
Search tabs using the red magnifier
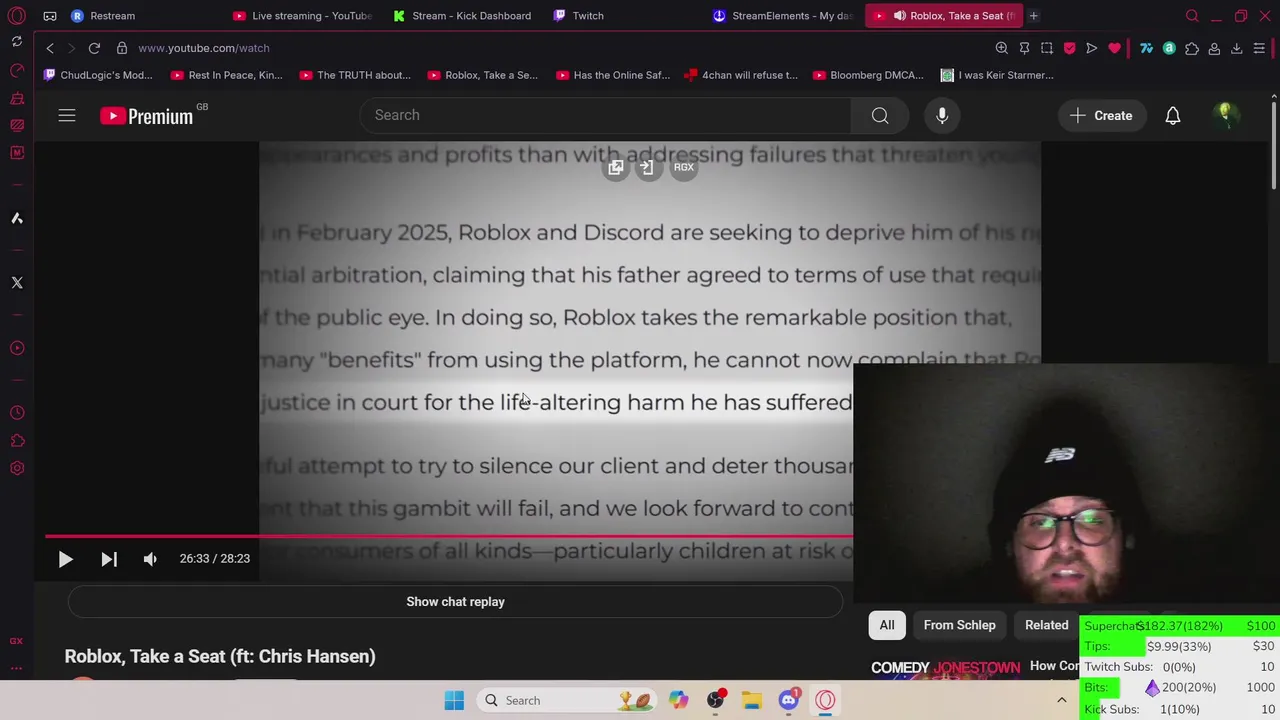(x=1192, y=16)
